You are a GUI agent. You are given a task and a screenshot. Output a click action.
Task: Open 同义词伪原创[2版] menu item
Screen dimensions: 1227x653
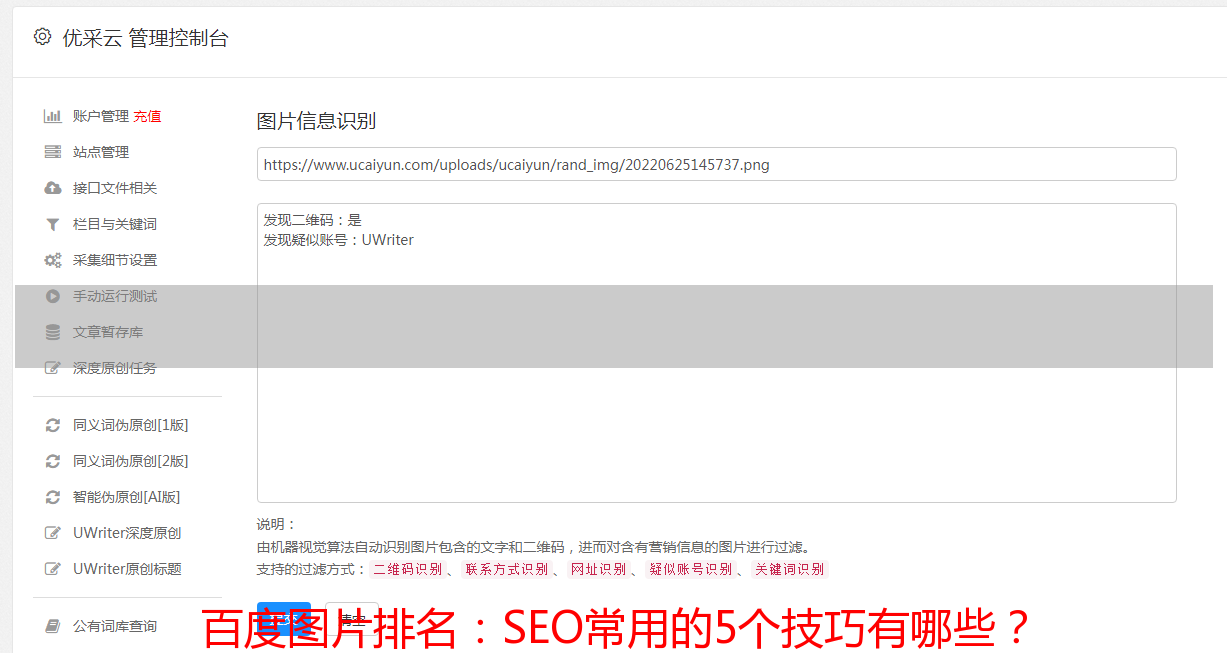[x=130, y=461]
